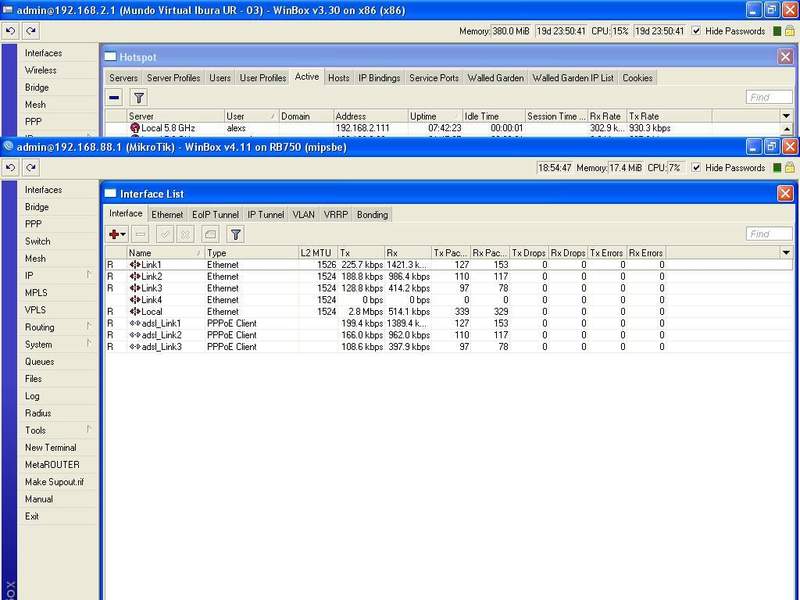Expand the IP submenu in the MikroTik sidebar
This screenshot has width=800, height=600.
(89, 274)
